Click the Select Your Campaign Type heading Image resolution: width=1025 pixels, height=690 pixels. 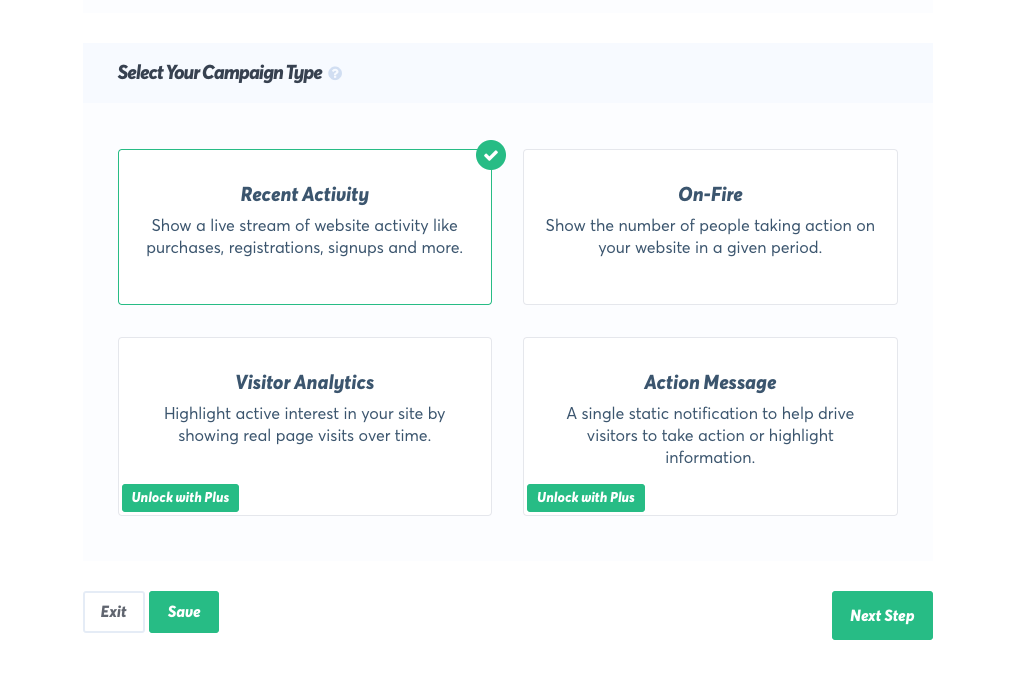coord(220,73)
